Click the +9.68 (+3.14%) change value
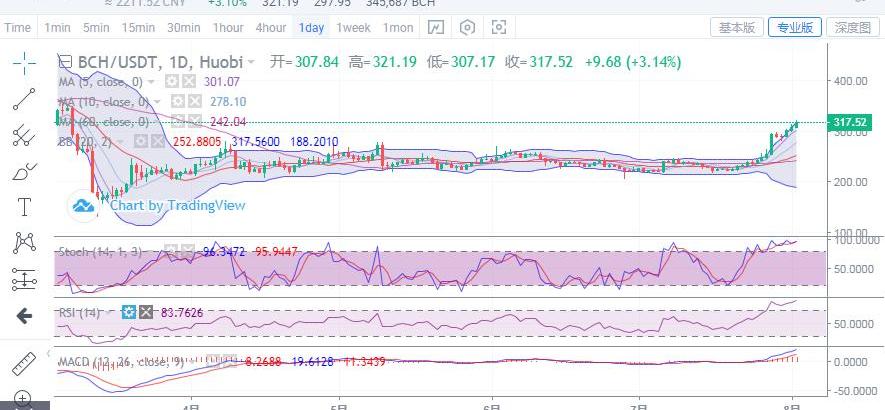 point(633,62)
